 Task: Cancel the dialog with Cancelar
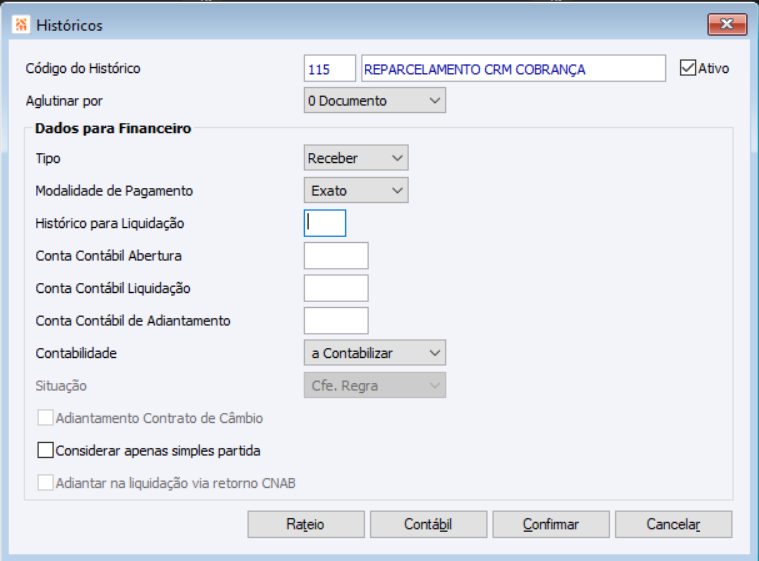click(x=673, y=524)
